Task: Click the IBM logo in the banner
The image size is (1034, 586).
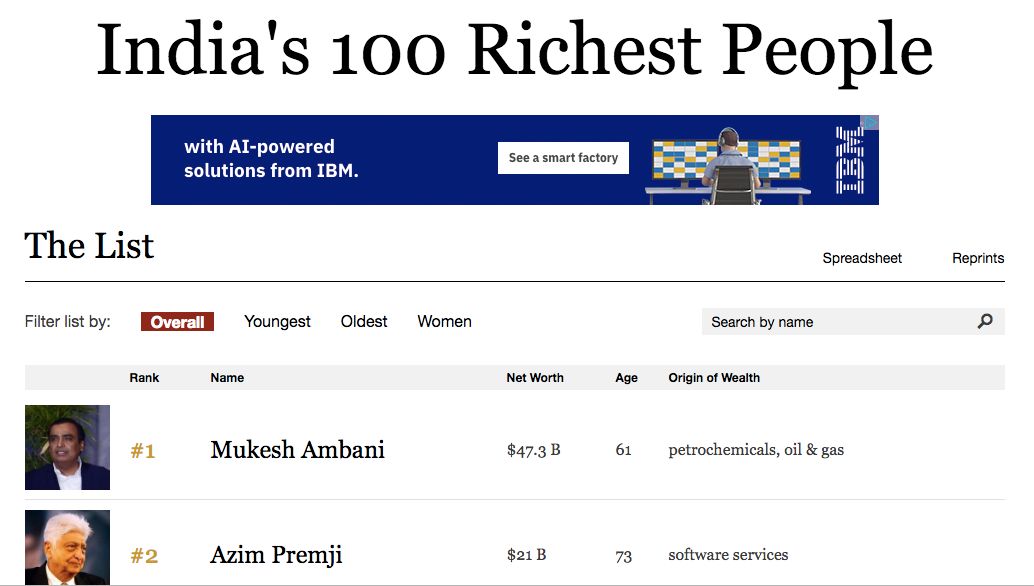Action: coord(849,160)
